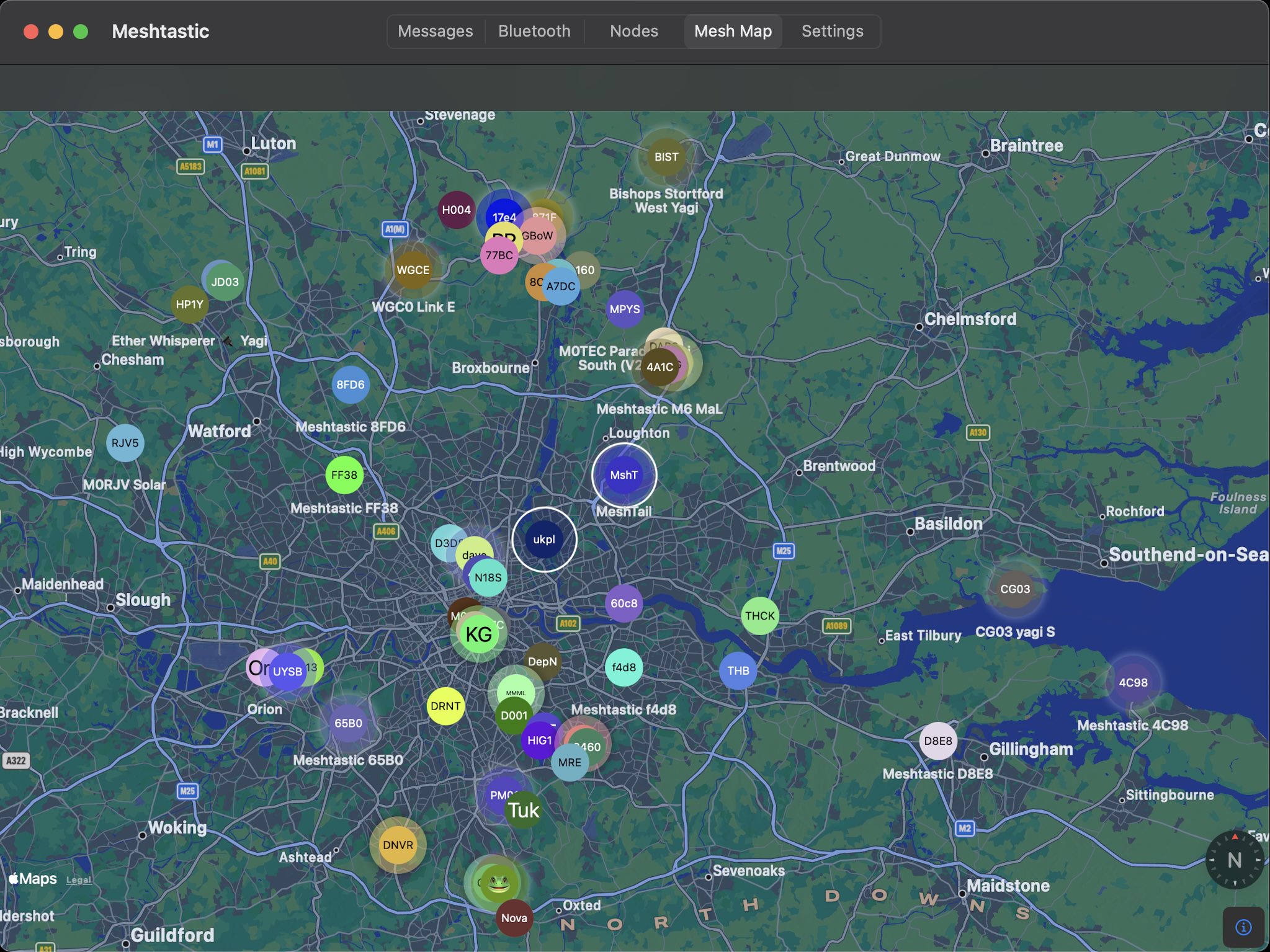Open the Apple Maps Legal link

[78, 880]
